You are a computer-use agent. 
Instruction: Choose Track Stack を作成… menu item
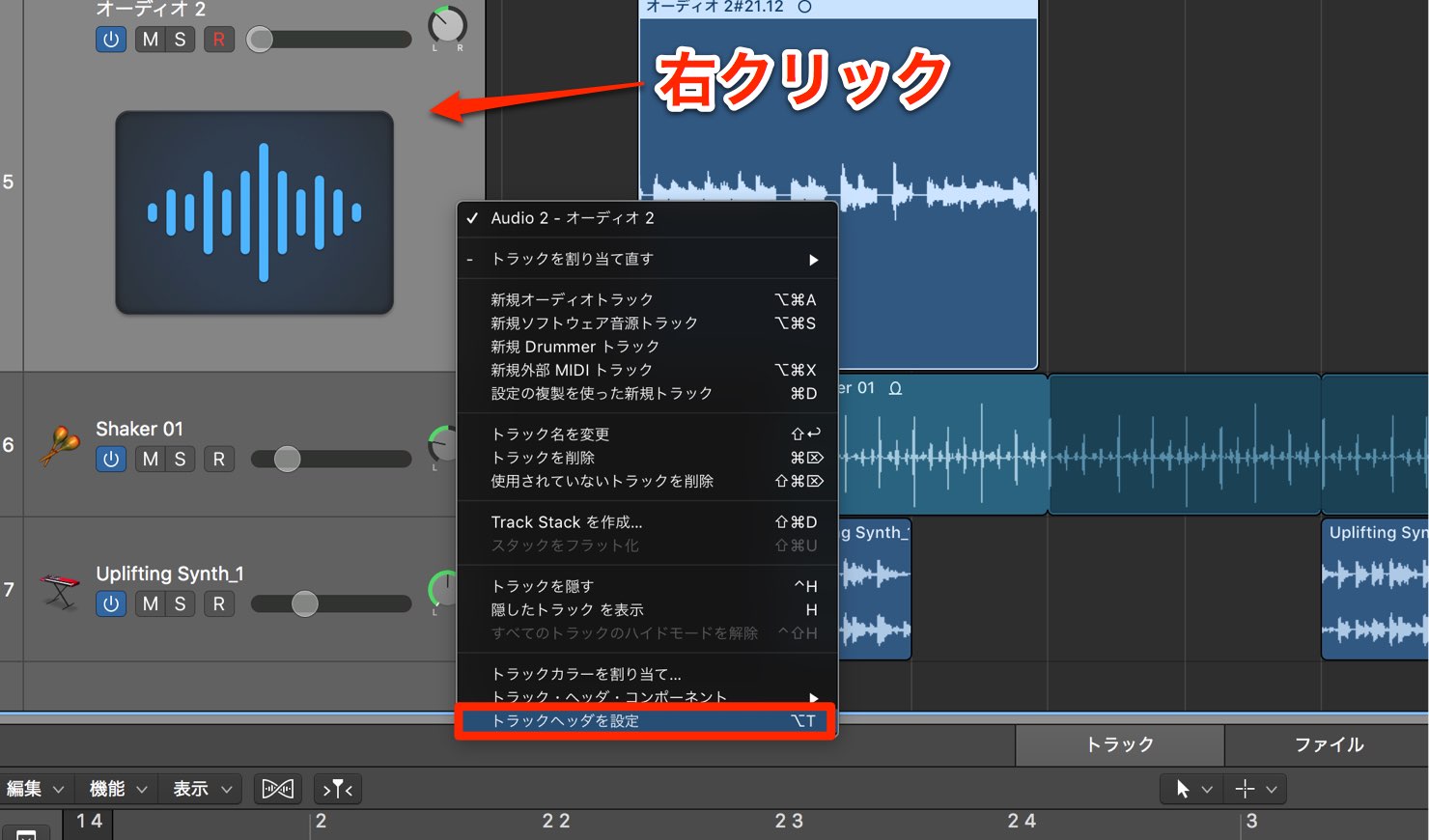click(646, 522)
